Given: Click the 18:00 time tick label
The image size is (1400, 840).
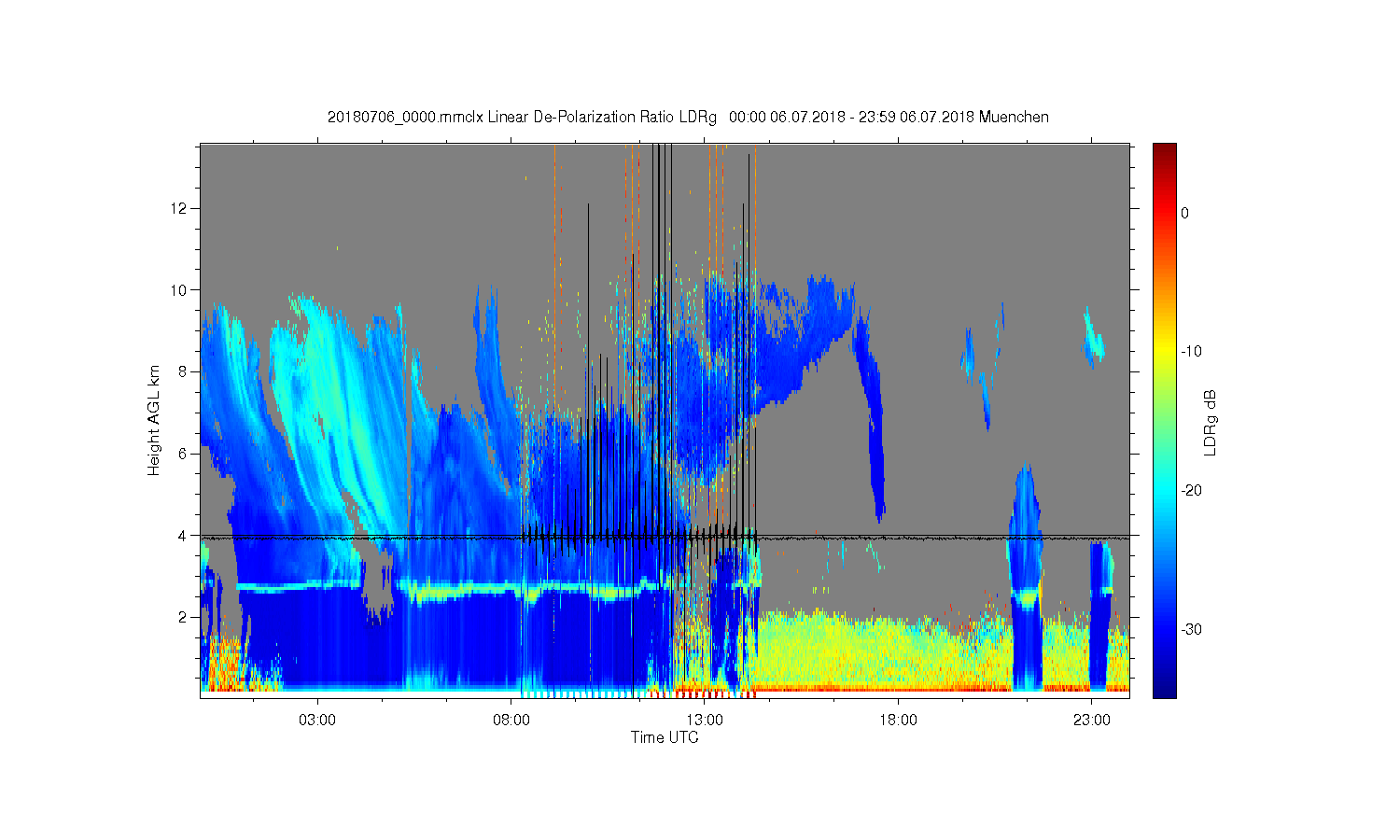Looking at the screenshot, I should pos(898,721).
